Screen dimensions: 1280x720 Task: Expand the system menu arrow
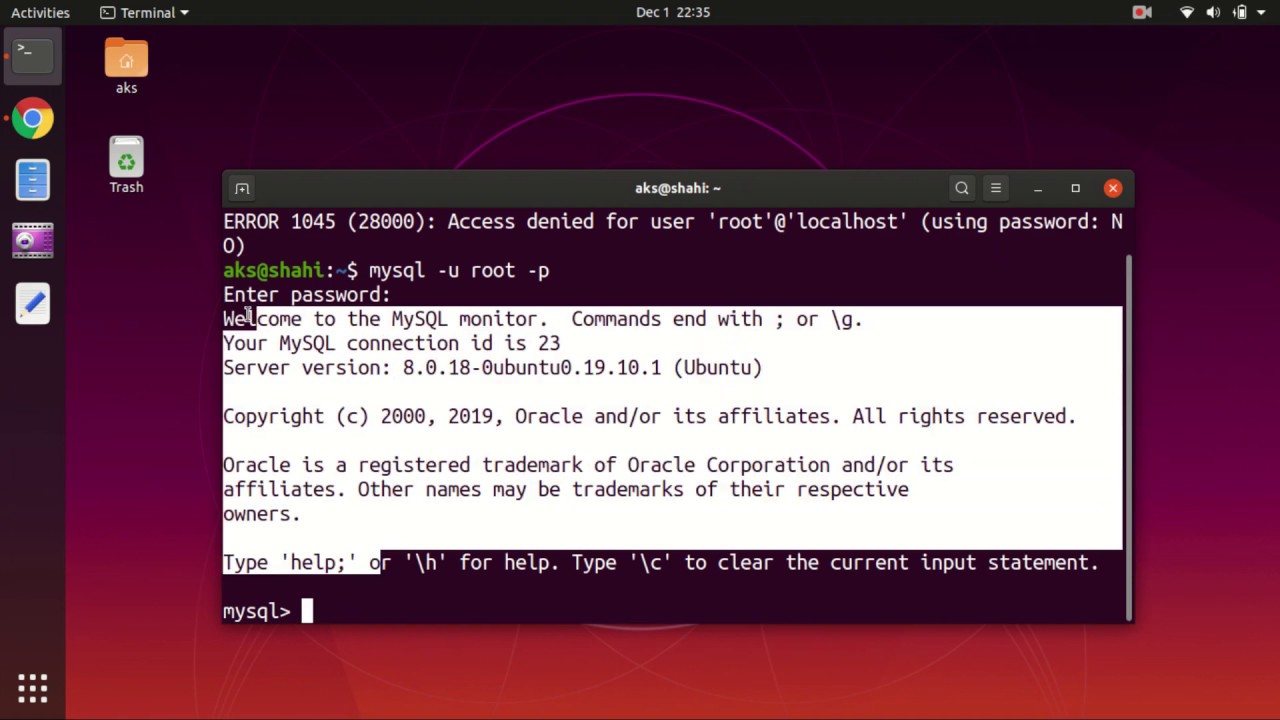coord(1262,13)
